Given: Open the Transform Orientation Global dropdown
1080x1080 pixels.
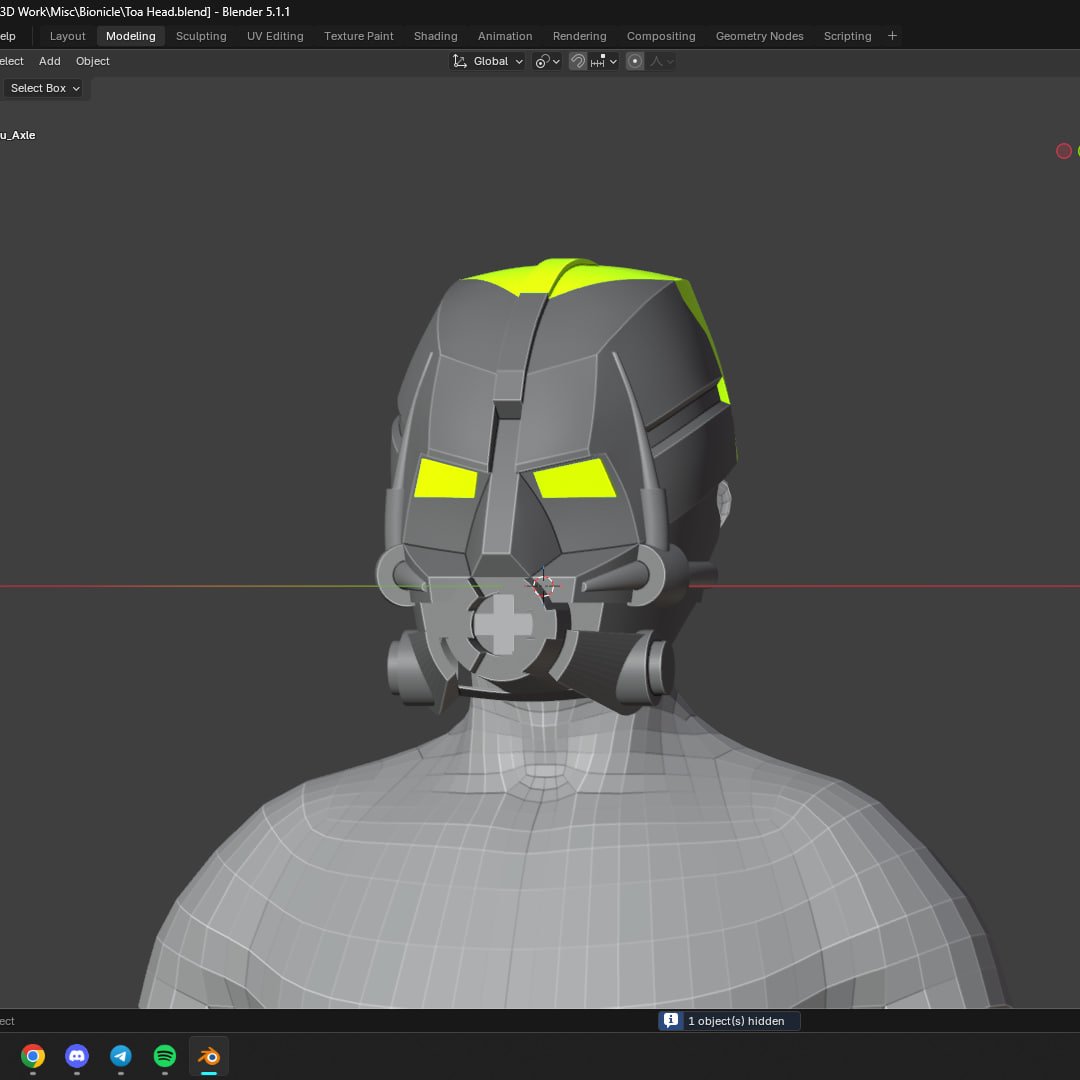Looking at the screenshot, I should click(488, 61).
